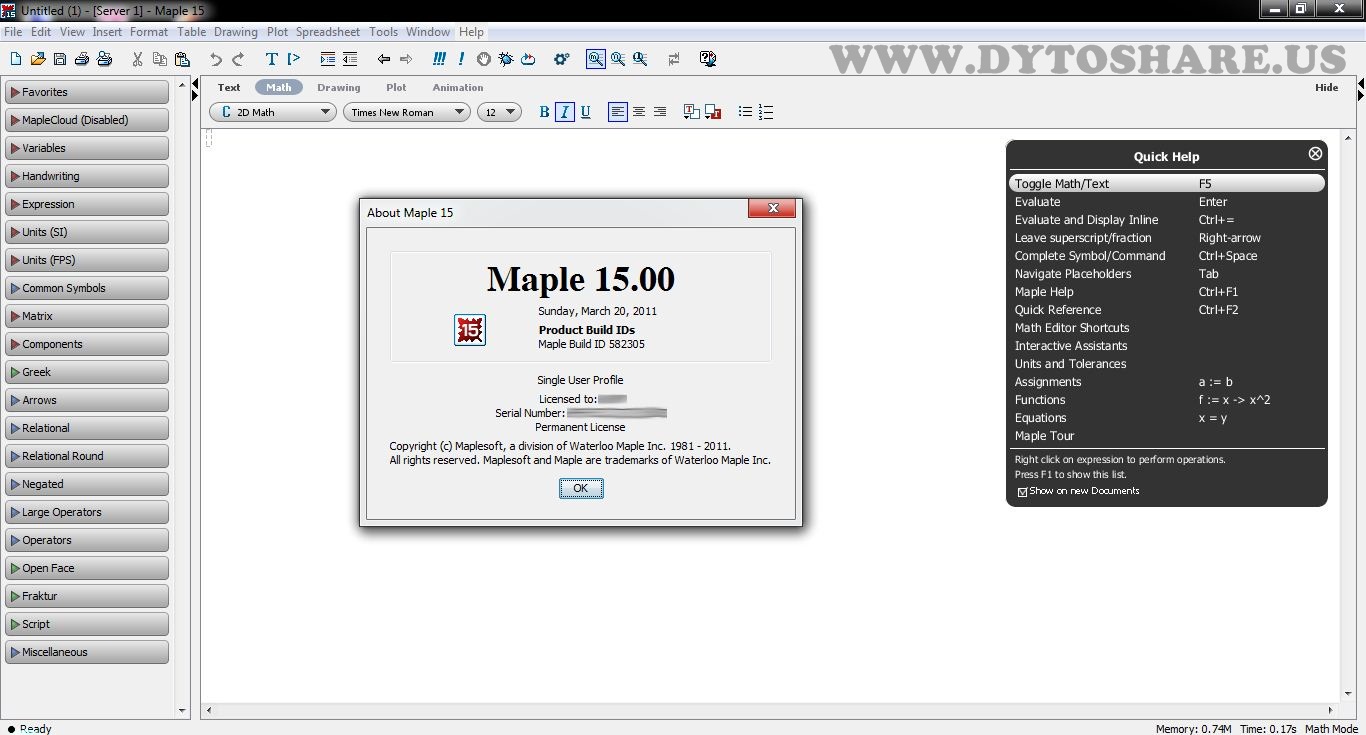
Task: Click the open file folder icon
Action: [38, 59]
